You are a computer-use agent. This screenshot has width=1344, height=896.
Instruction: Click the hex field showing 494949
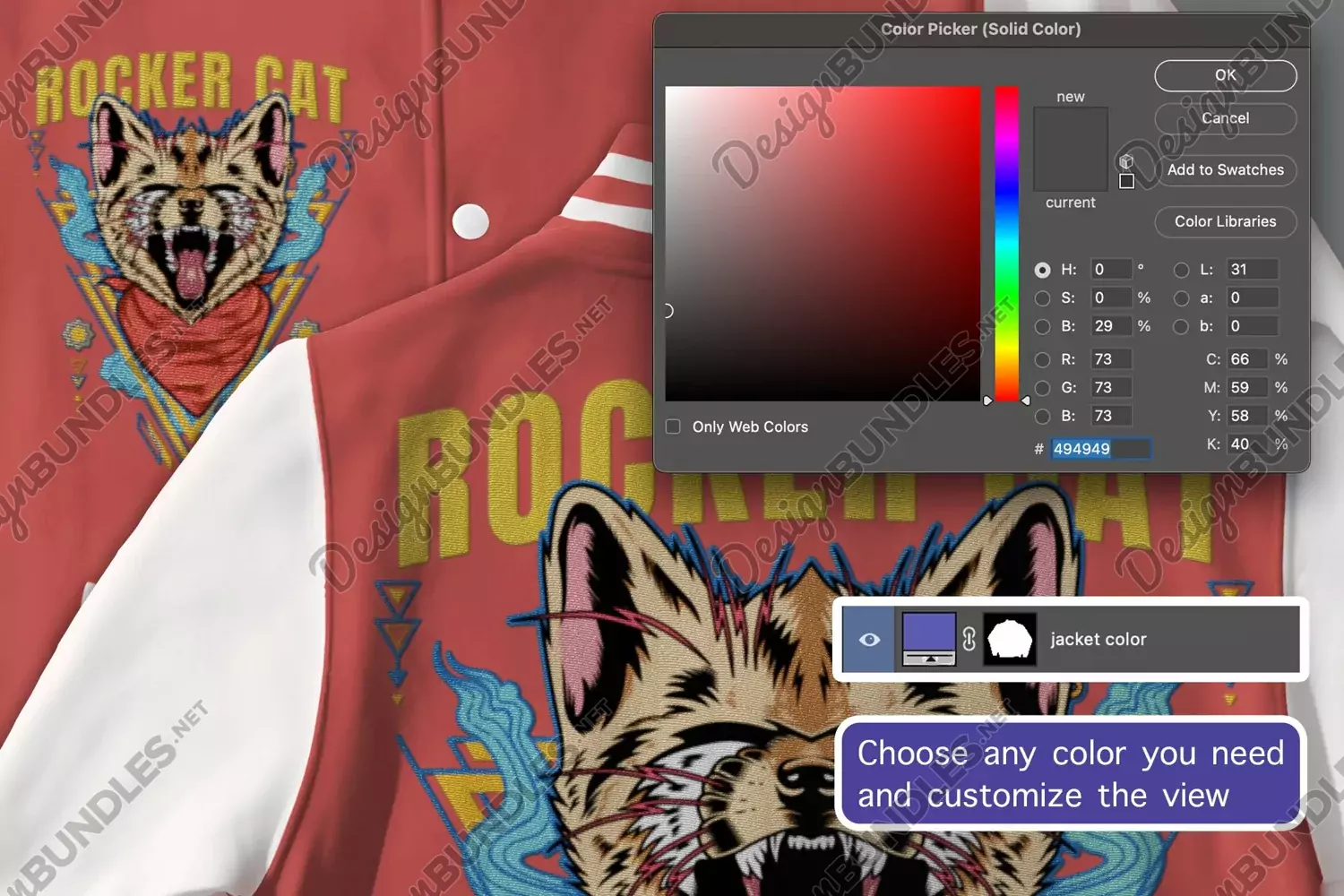(1101, 448)
